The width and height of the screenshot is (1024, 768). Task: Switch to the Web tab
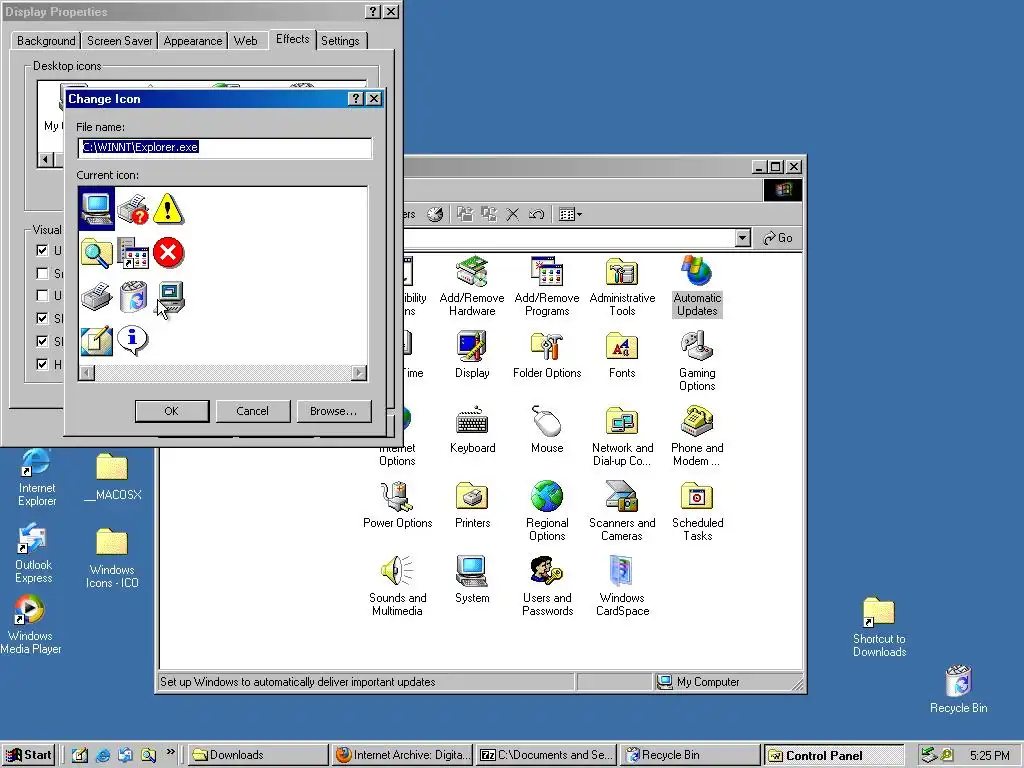(x=246, y=40)
